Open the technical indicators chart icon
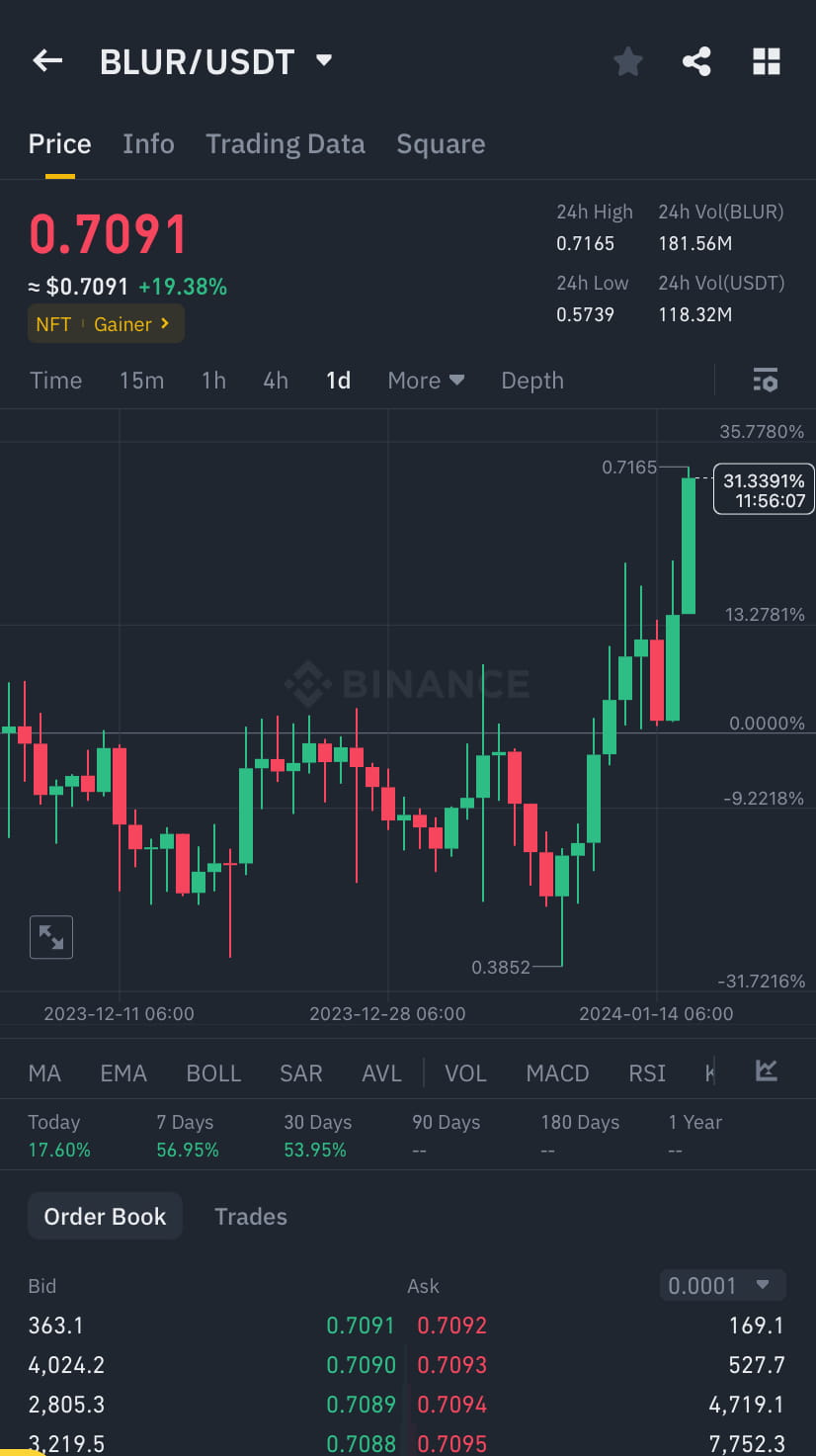The width and height of the screenshot is (816, 1456). (766, 1071)
